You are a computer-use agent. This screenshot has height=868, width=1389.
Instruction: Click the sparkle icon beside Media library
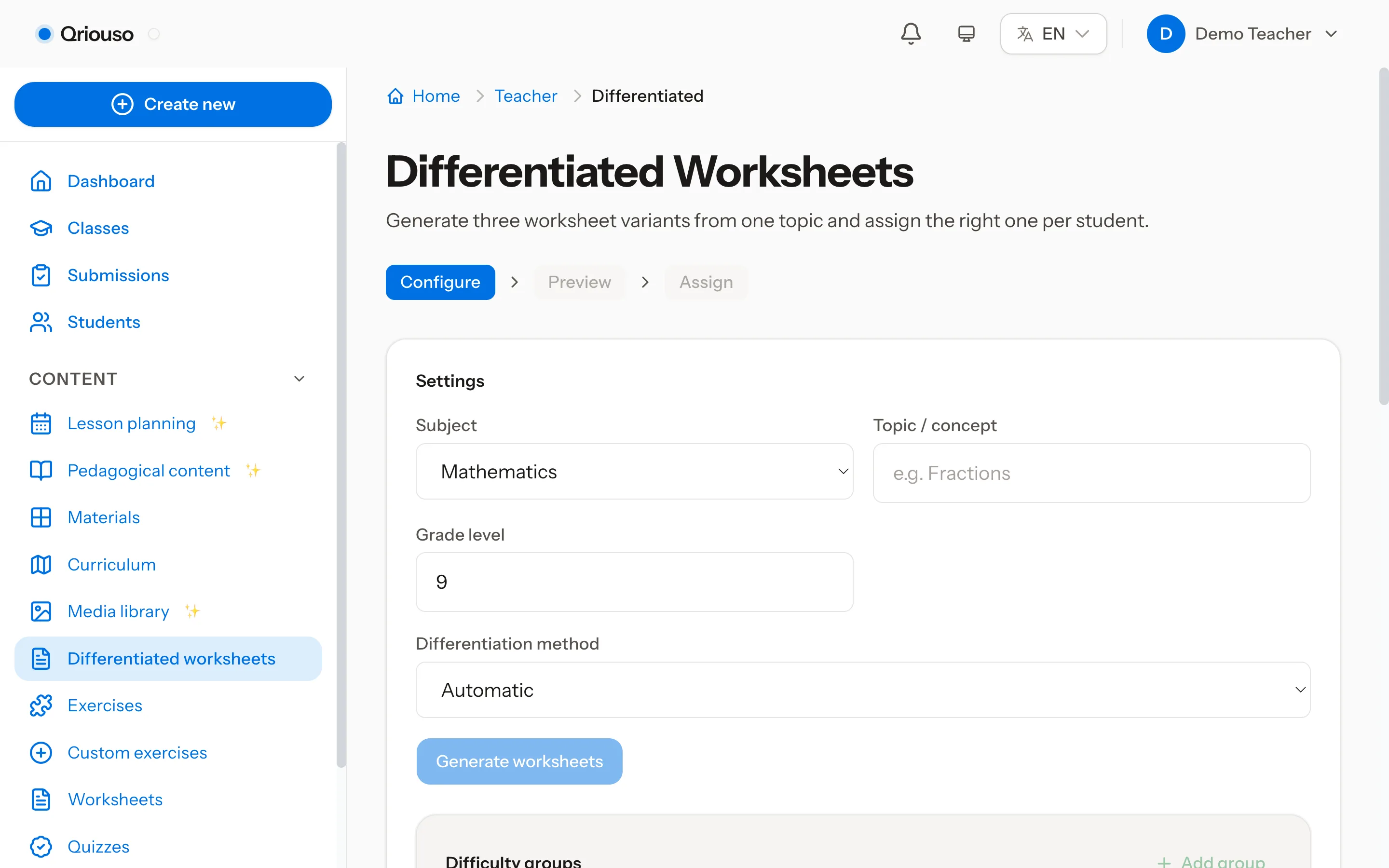(x=192, y=611)
